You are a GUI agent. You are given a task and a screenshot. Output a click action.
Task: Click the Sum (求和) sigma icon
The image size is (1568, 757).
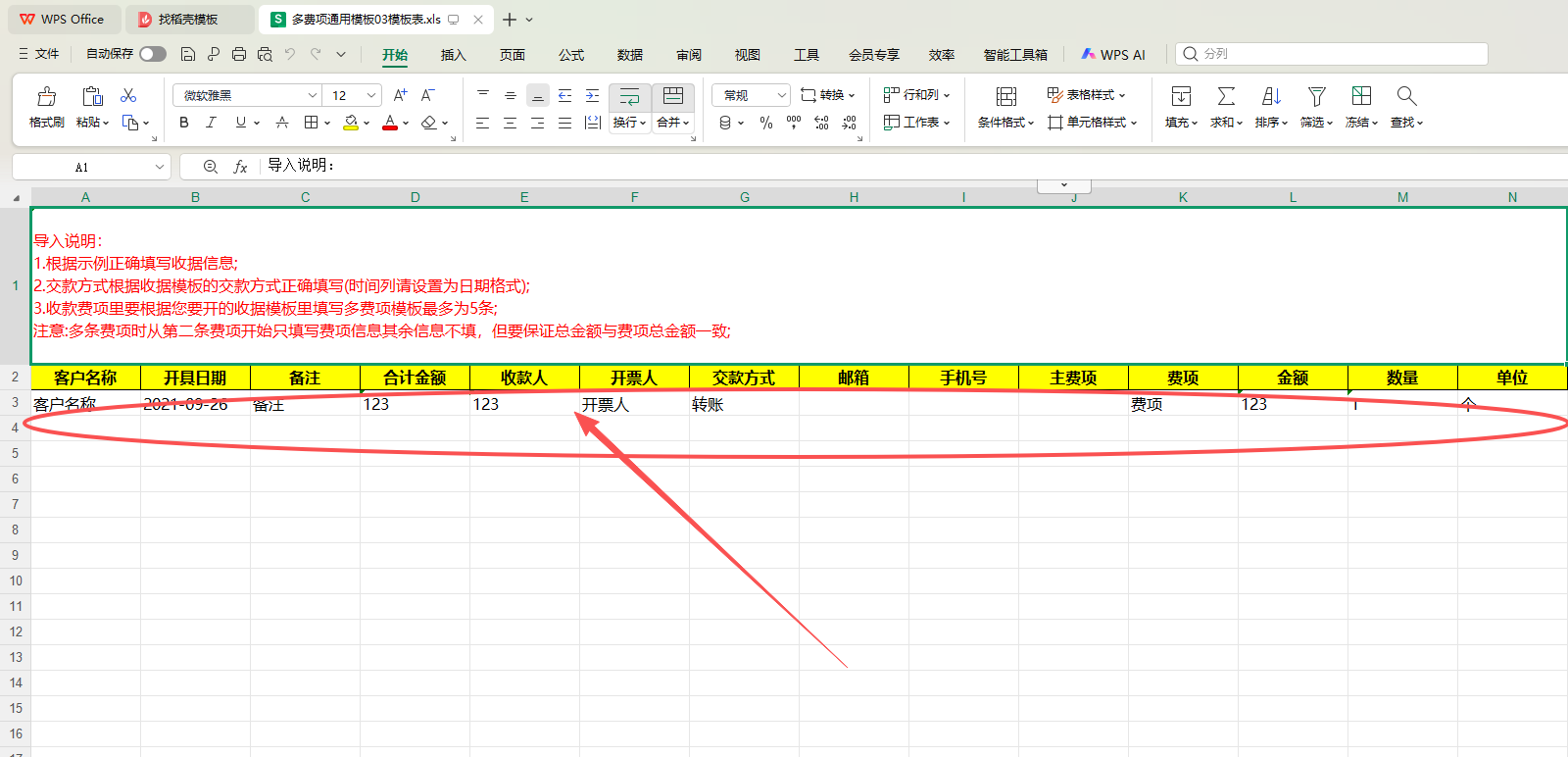[x=1225, y=96]
